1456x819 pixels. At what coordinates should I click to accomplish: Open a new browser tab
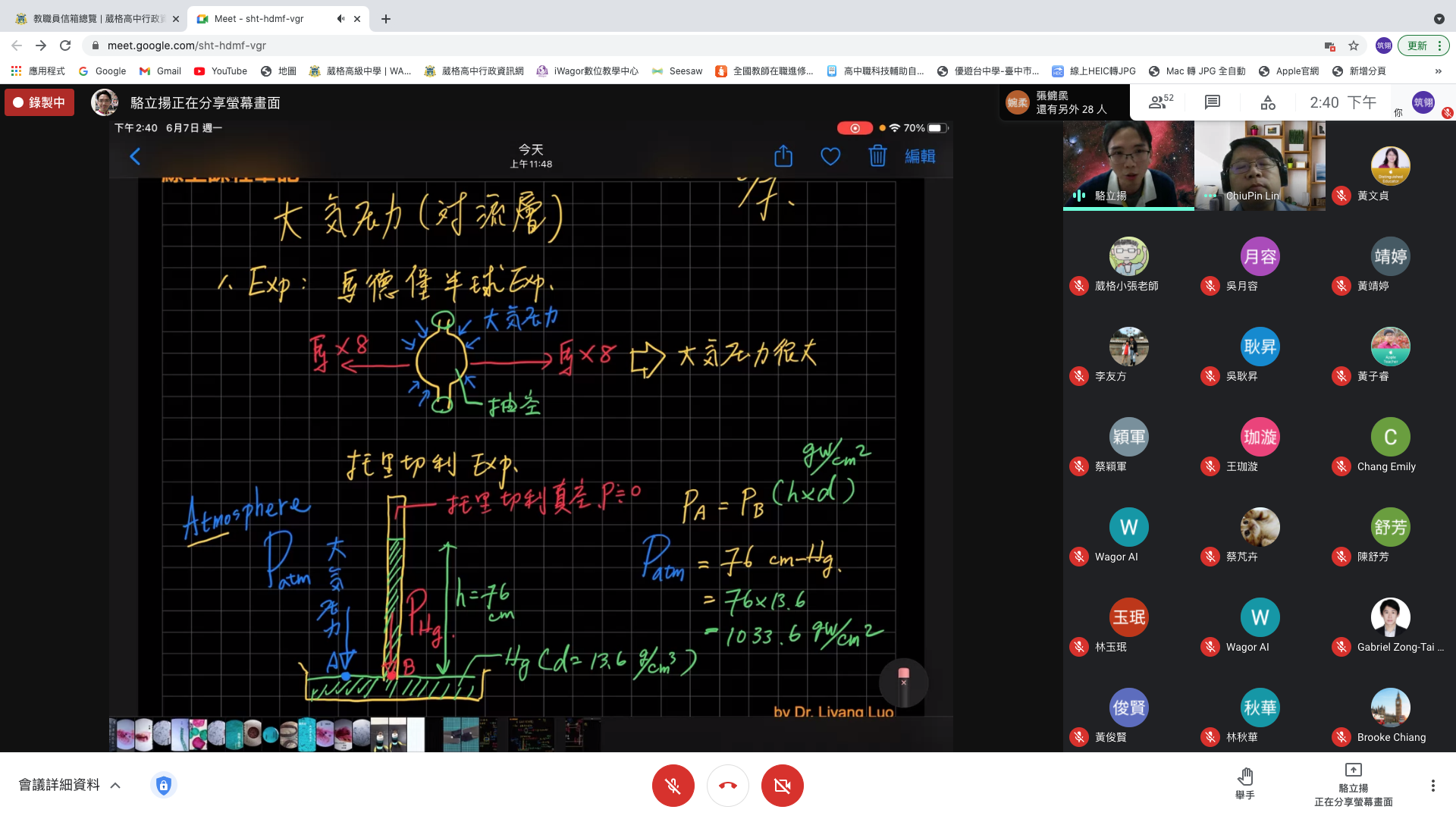coord(386,19)
